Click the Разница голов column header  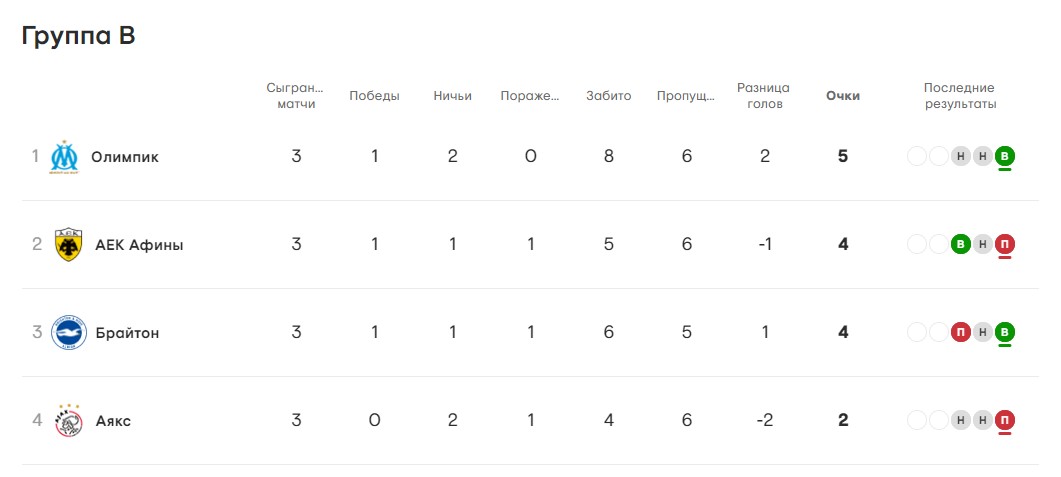(763, 96)
